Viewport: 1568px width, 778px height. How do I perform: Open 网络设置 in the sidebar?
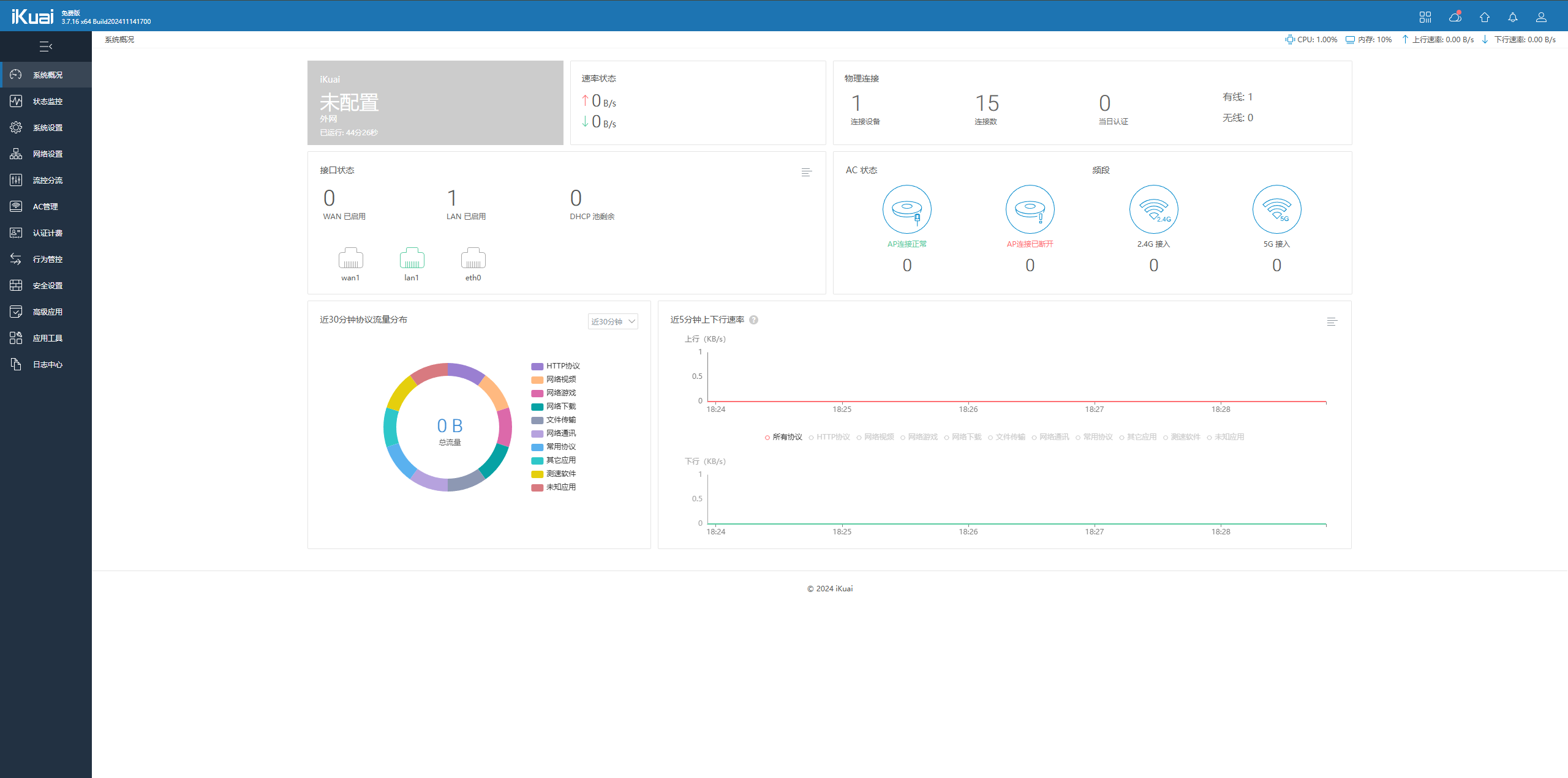pos(47,154)
